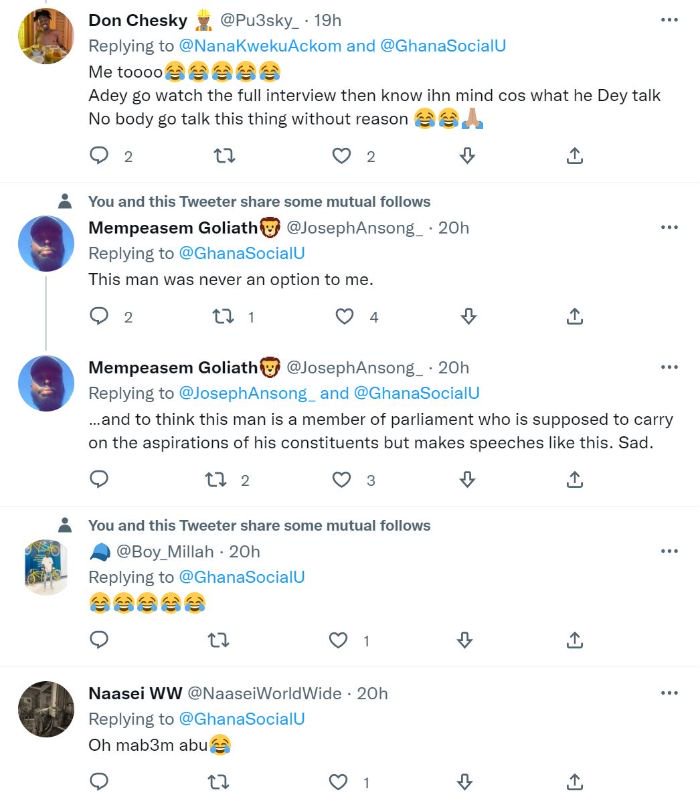Download icon on Don Chesky's tweet

click(466, 155)
